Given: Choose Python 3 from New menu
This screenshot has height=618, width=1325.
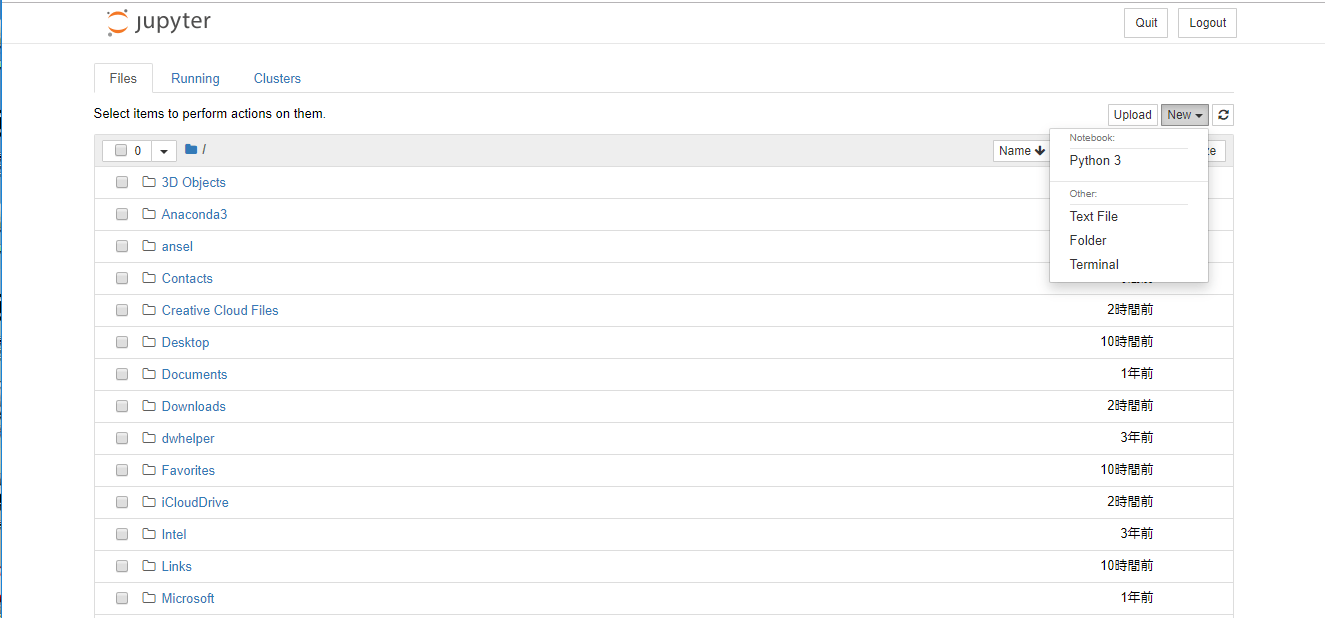Looking at the screenshot, I should pyautogui.click(x=1095, y=160).
